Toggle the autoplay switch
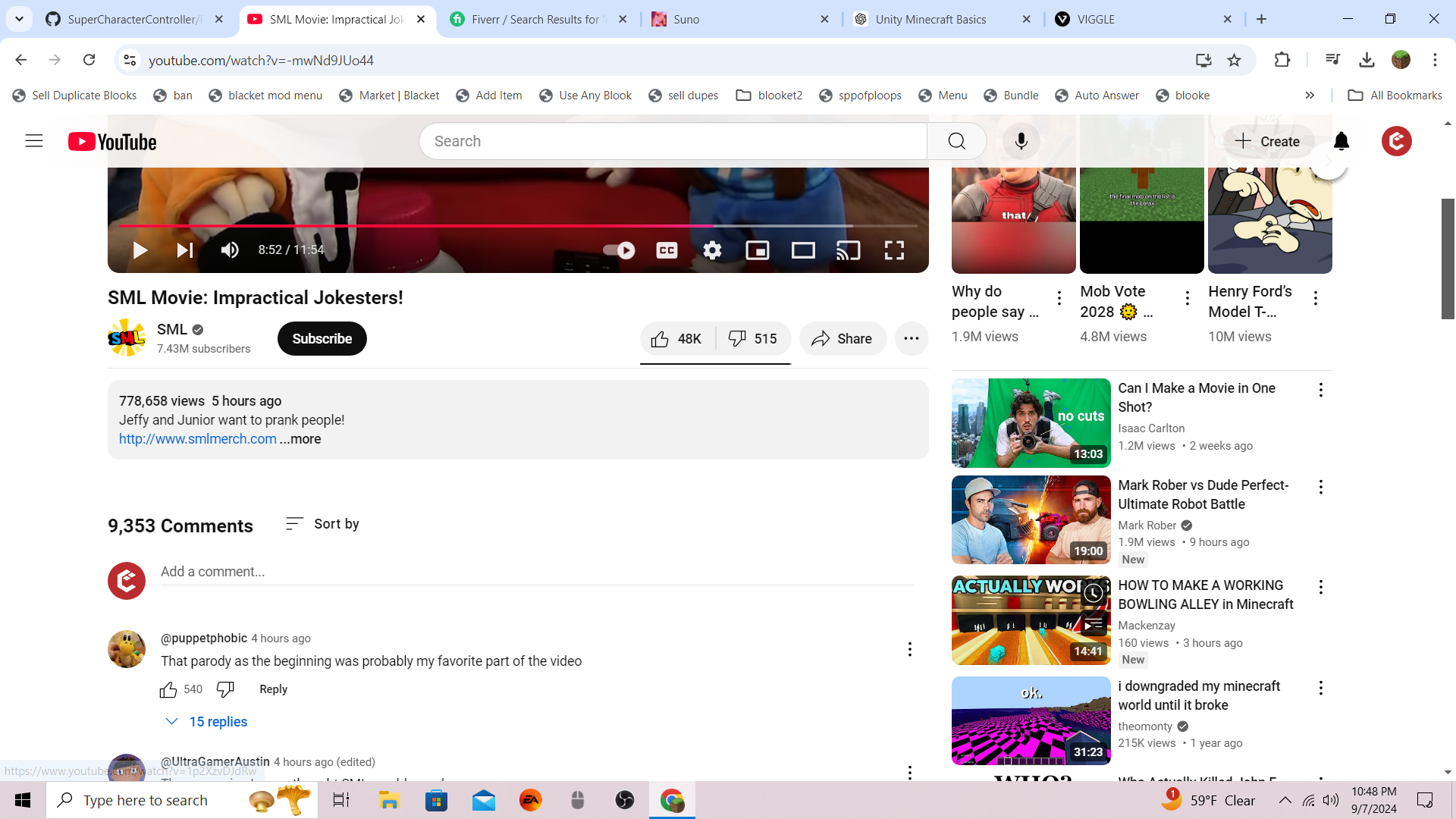The width and height of the screenshot is (1456, 819). 619,250
